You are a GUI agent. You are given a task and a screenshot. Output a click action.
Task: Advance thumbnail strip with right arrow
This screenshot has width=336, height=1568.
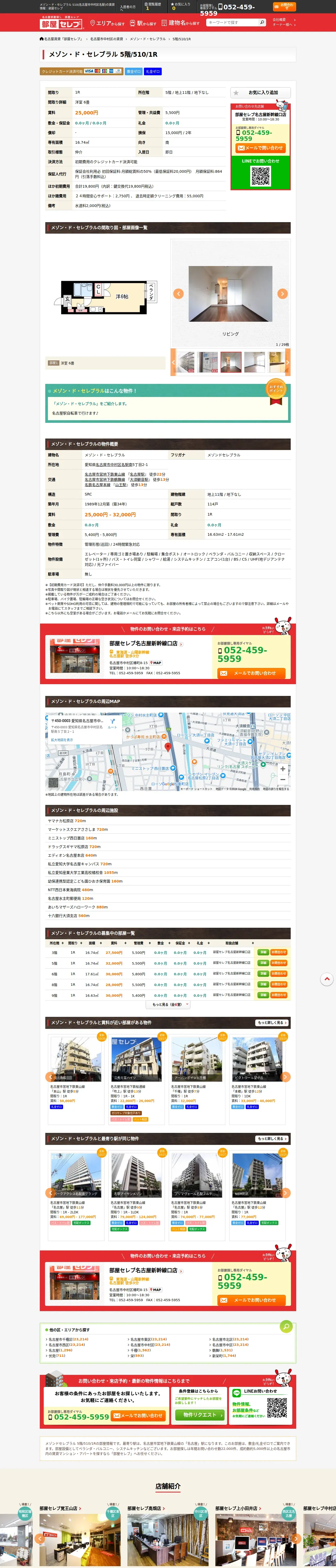pos(288,362)
